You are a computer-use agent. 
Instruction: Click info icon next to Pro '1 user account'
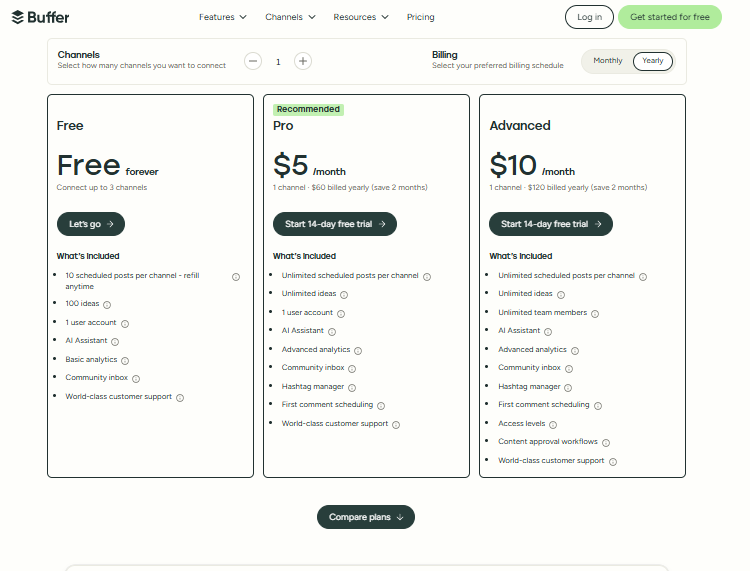pos(341,314)
